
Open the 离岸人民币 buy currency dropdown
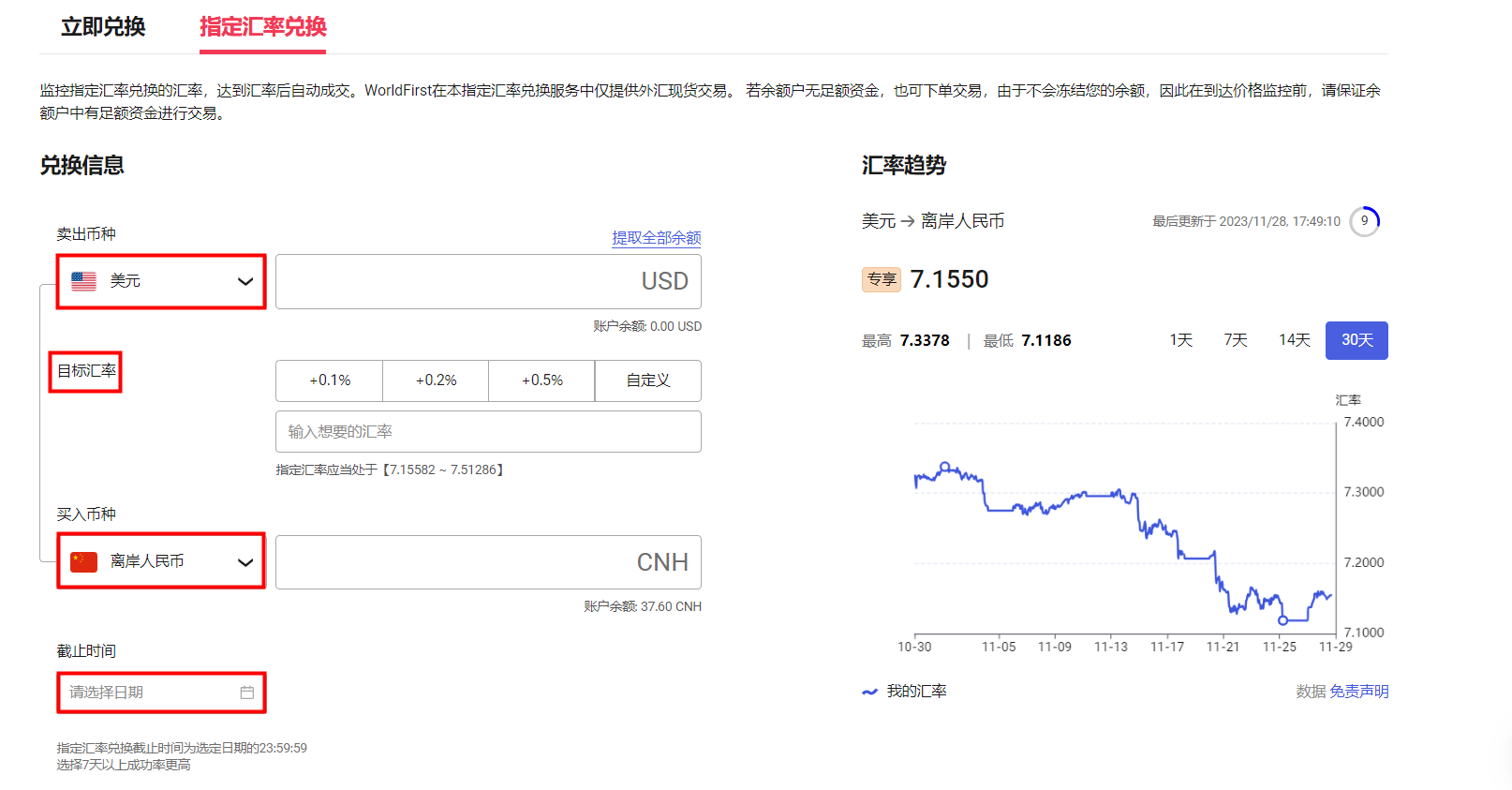[161, 561]
